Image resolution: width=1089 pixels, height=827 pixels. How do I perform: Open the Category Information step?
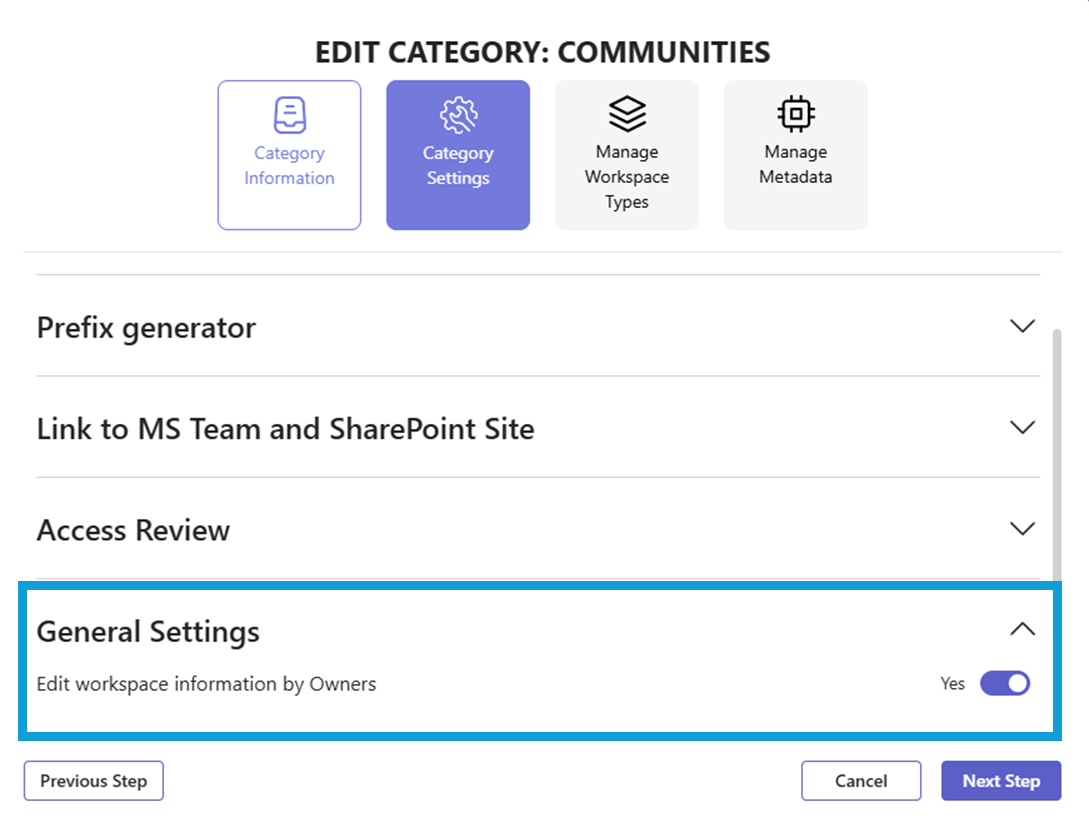289,155
